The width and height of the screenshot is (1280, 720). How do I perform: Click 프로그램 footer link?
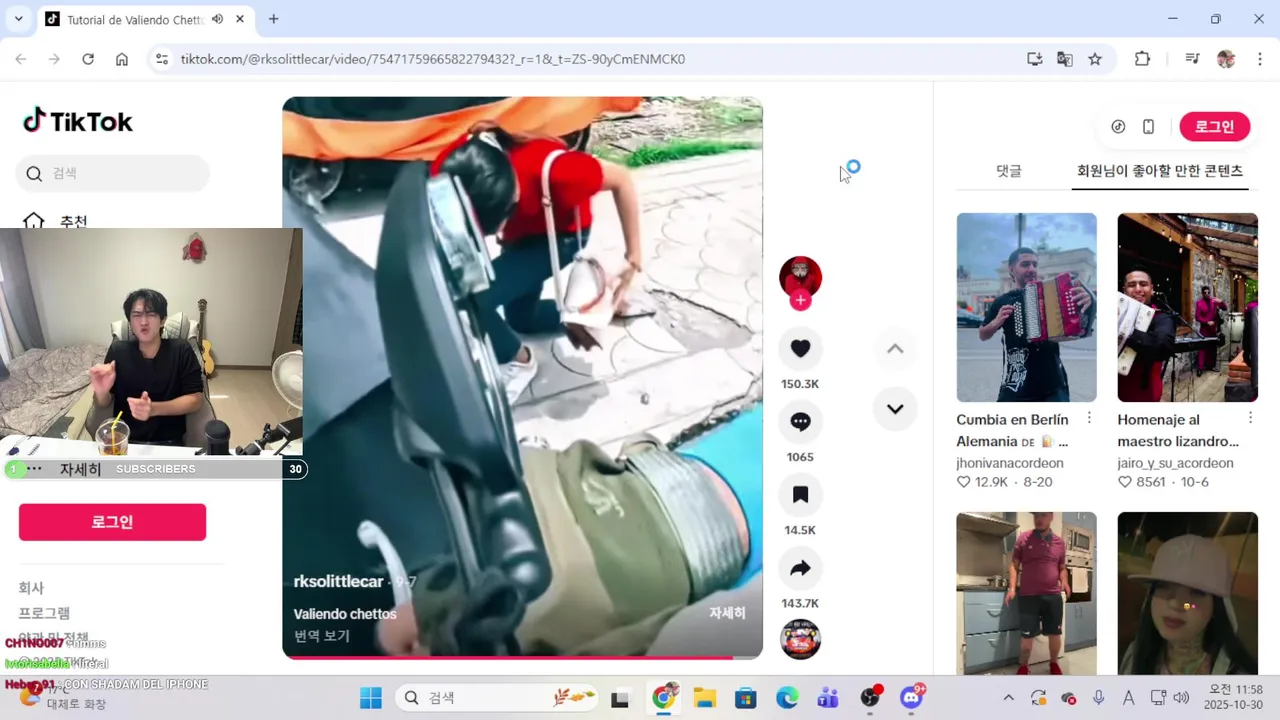[x=44, y=613]
